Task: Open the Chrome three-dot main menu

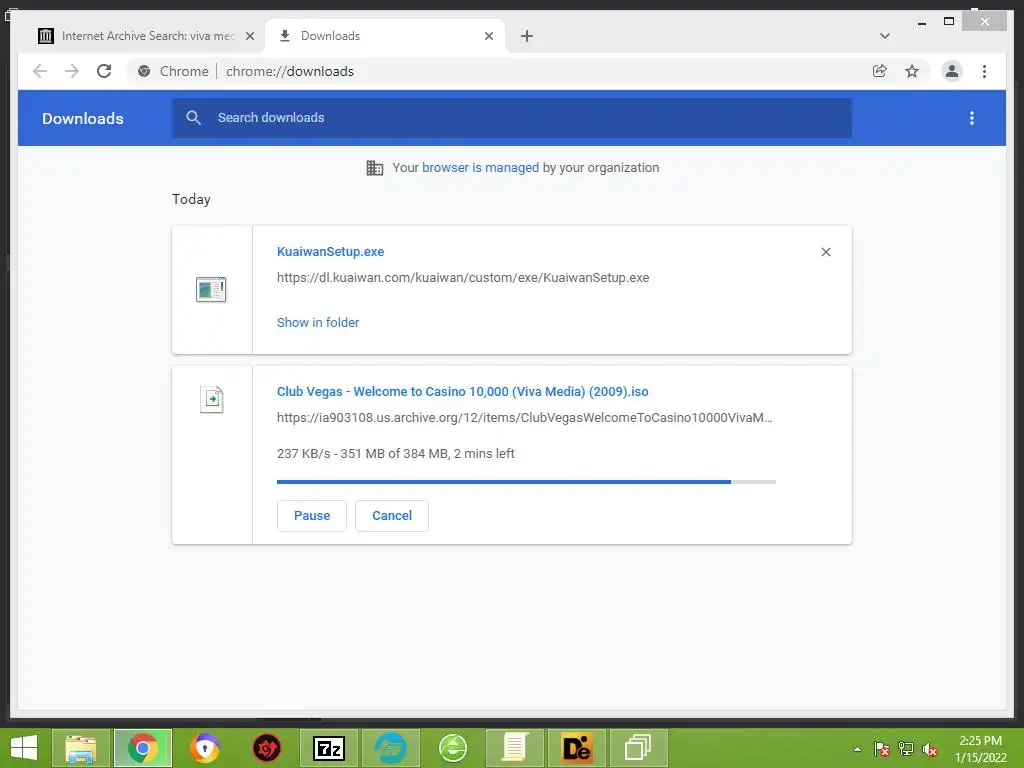Action: coord(984,71)
